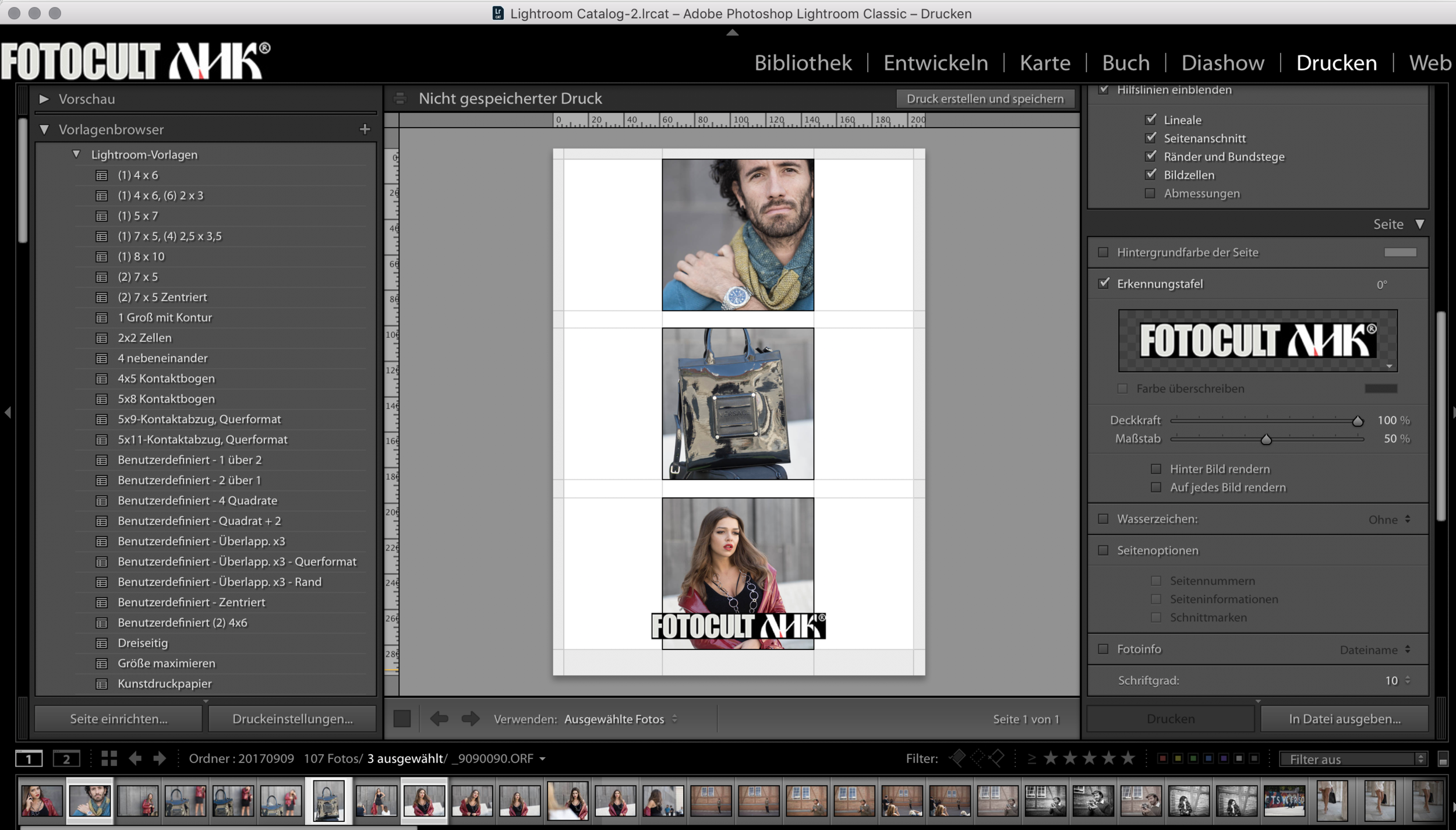Click the template icon beside "Dreiseitig"

click(102, 643)
